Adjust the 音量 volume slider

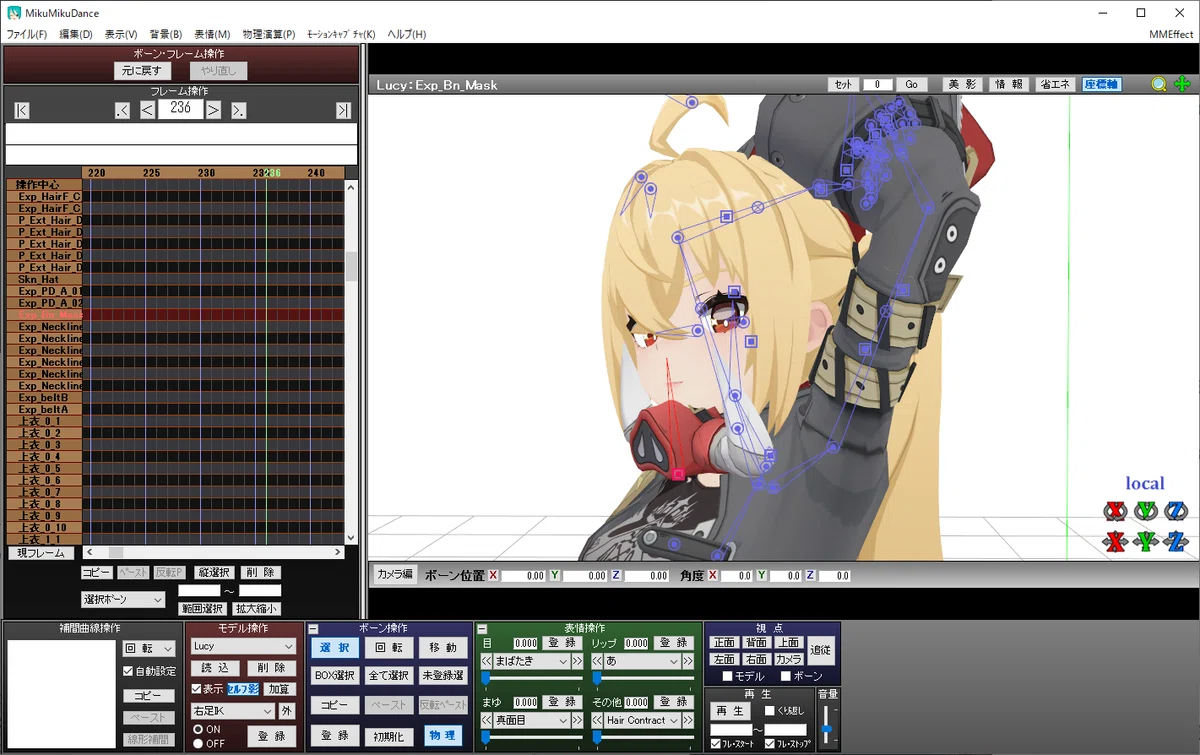pyautogui.click(x=827, y=725)
